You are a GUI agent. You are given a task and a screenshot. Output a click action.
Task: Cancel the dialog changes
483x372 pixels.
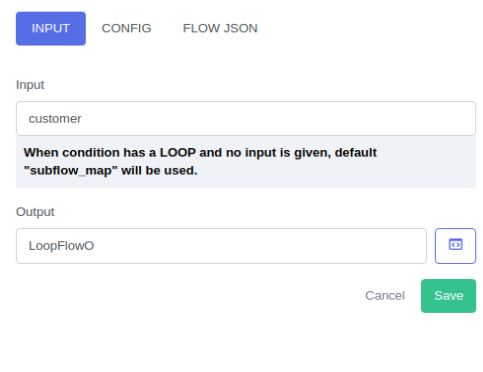[385, 296]
